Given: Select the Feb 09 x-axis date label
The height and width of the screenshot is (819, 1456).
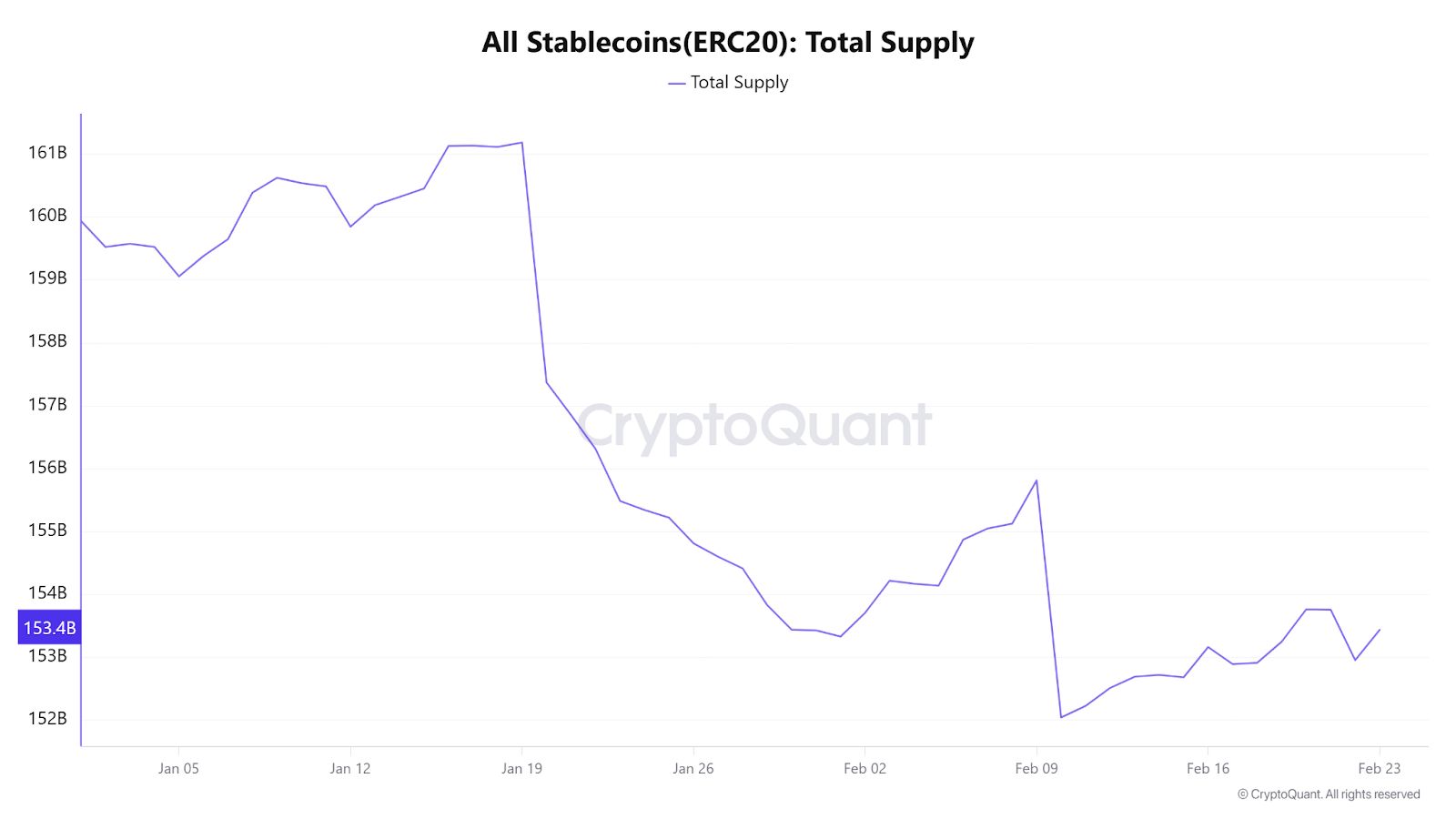Looking at the screenshot, I should 1036,769.
